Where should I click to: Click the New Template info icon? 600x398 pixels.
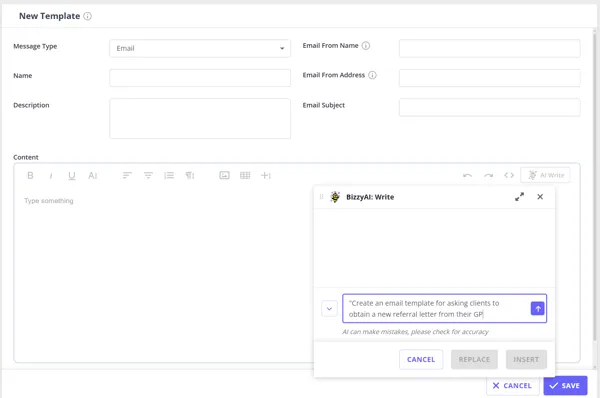click(x=88, y=16)
